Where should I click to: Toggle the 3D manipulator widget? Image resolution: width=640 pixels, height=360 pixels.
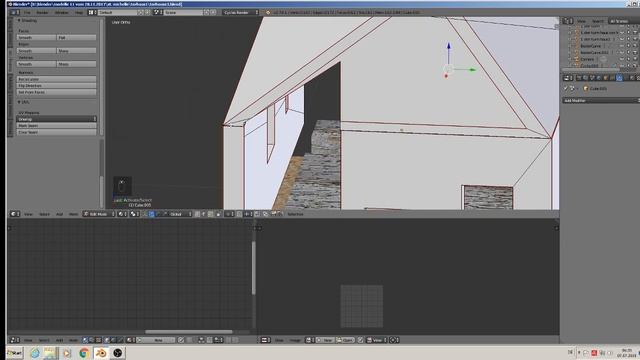[145, 214]
